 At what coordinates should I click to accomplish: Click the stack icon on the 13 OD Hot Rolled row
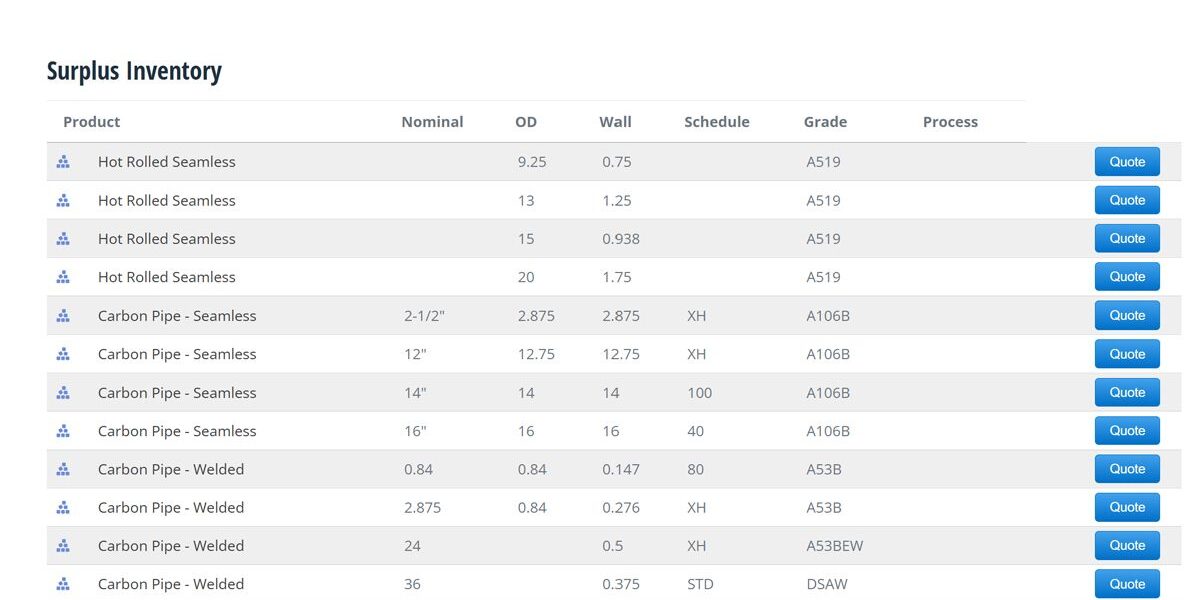(x=63, y=201)
